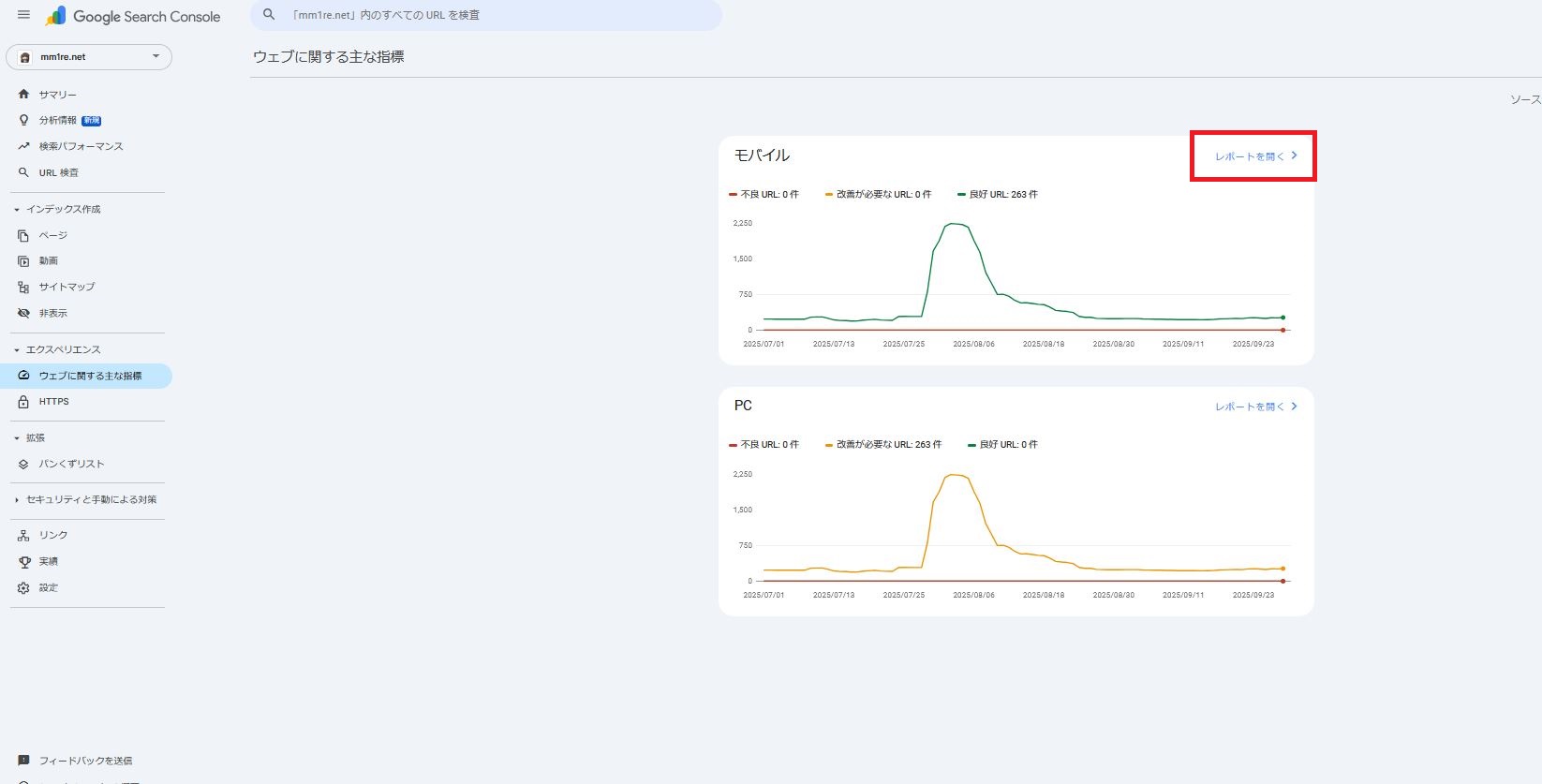Open 検索パフォーマンス trend icon
Screen dimensions: 1542x784
tap(23, 146)
